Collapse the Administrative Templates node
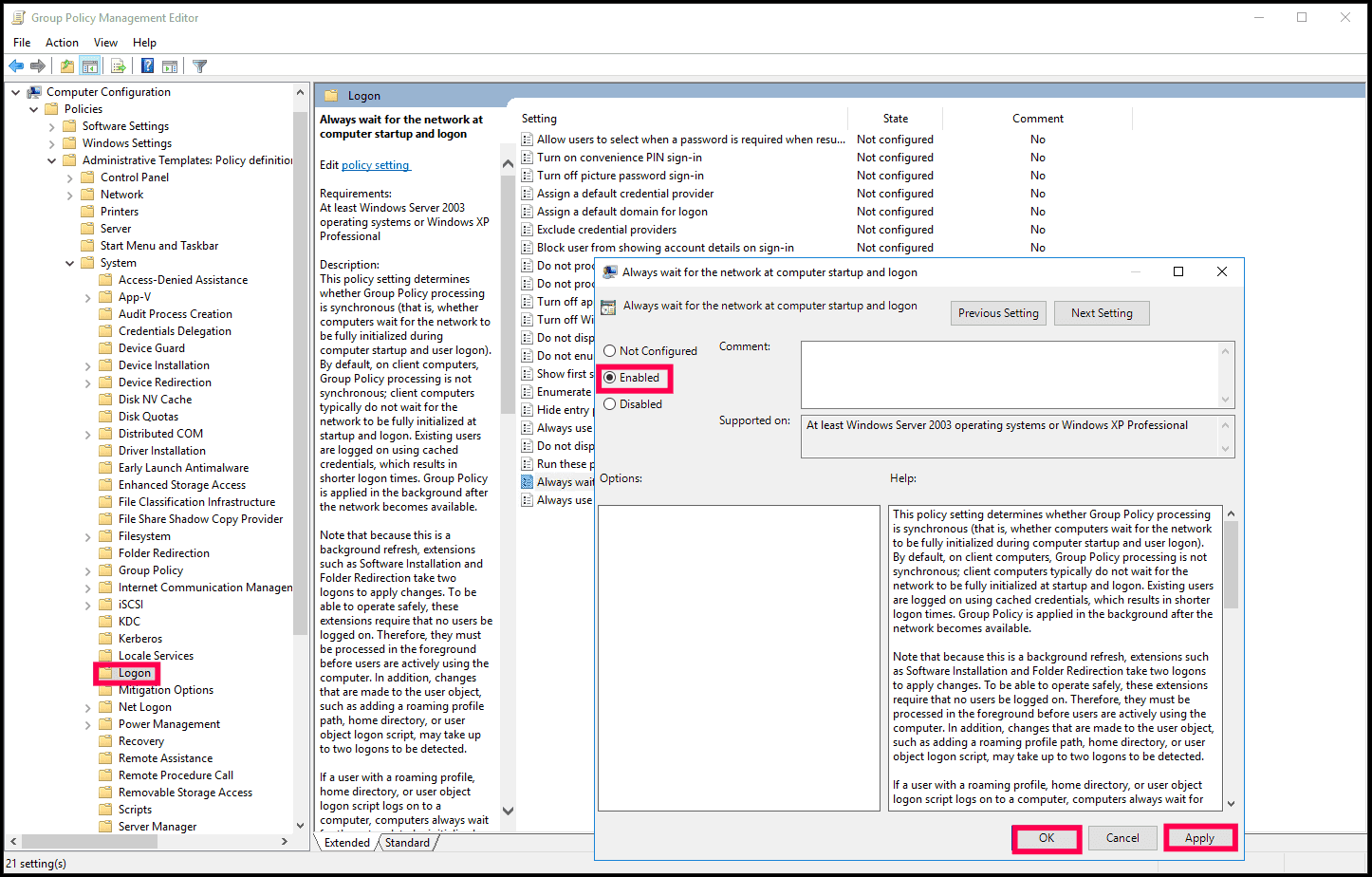The height and width of the screenshot is (877, 1372). point(52,160)
